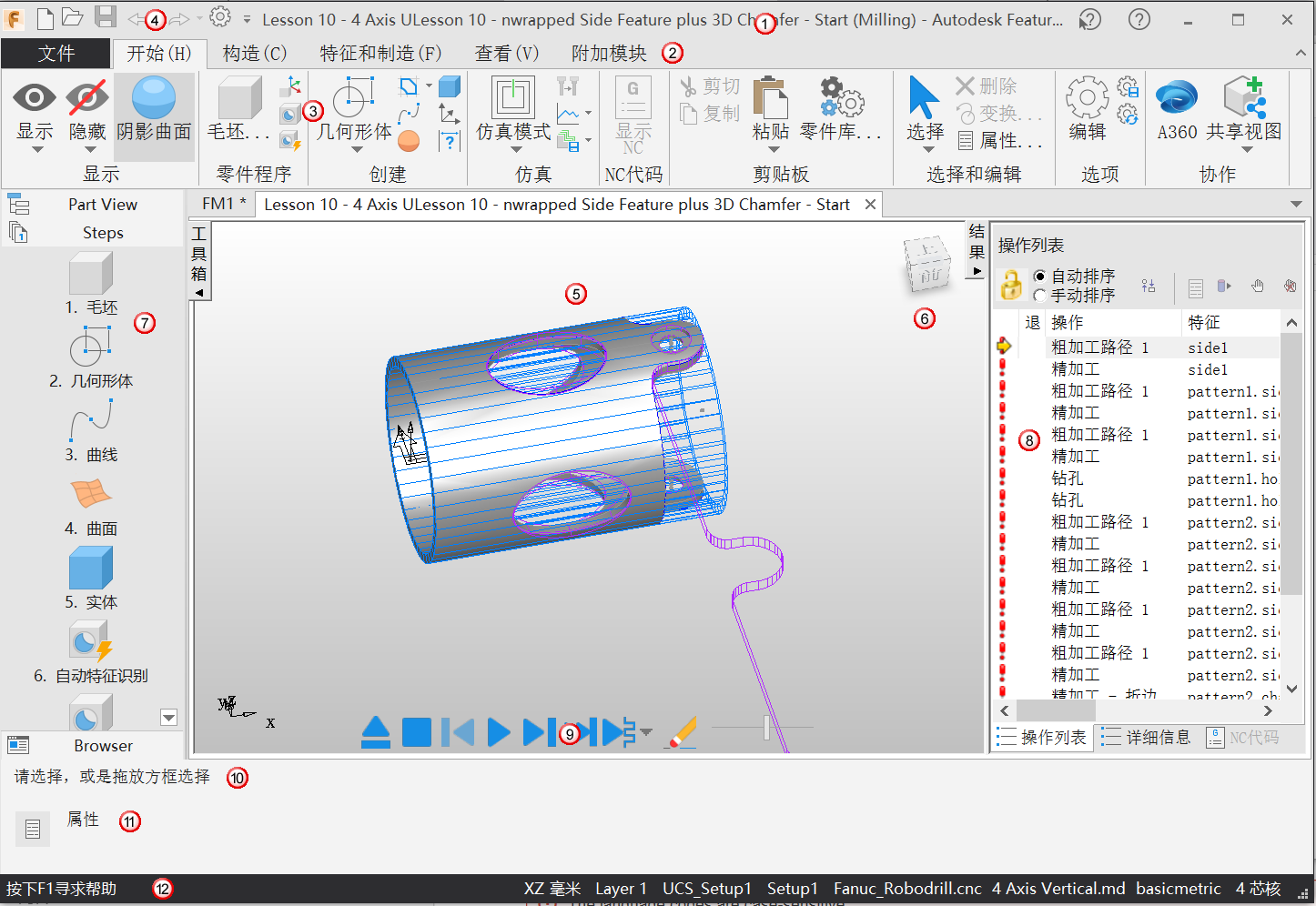The width and height of the screenshot is (1316, 906).
Task: Open the 共享视图 dropdown arrow
Action: (x=1247, y=150)
